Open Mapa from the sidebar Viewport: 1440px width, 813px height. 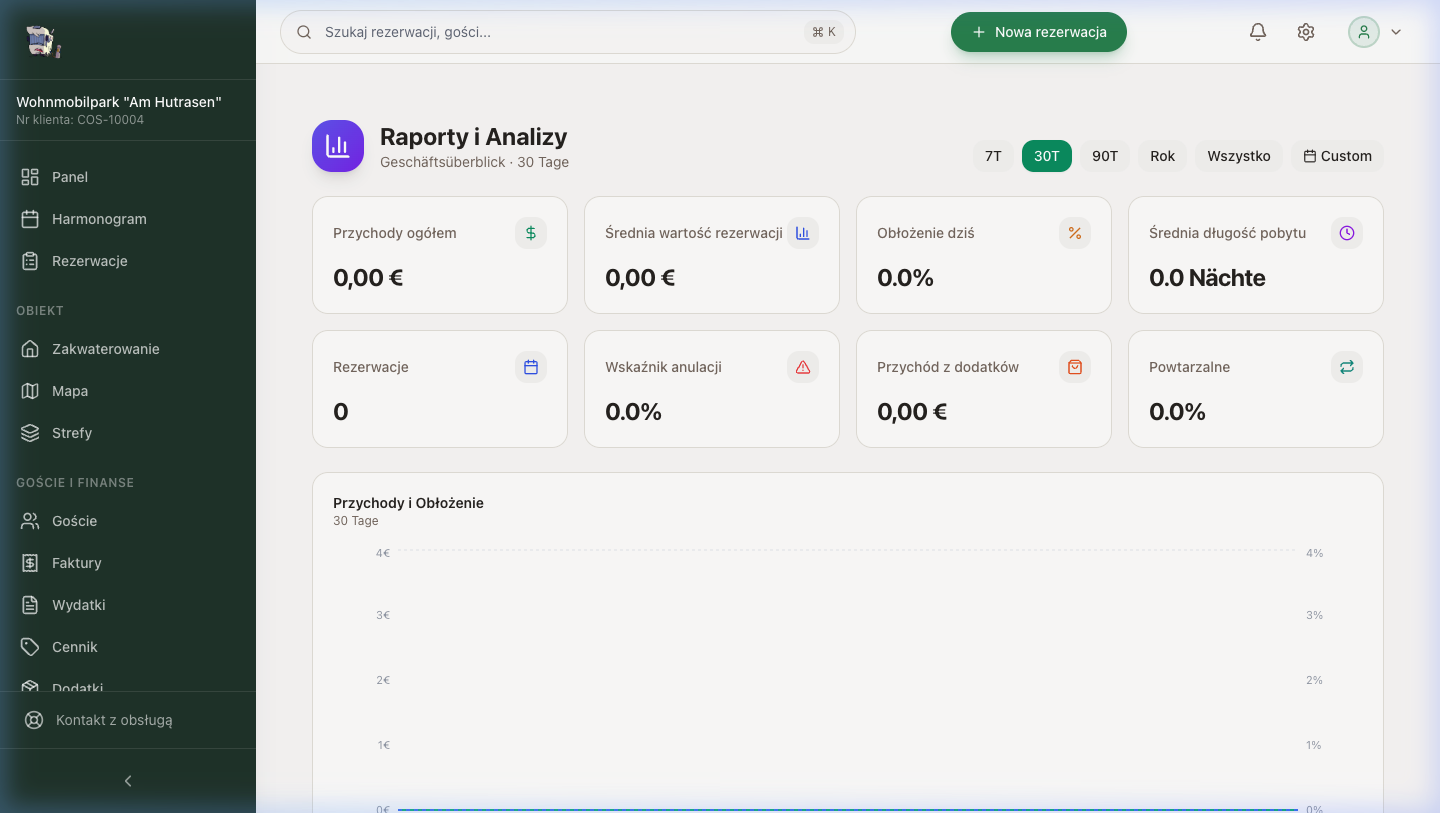128,391
